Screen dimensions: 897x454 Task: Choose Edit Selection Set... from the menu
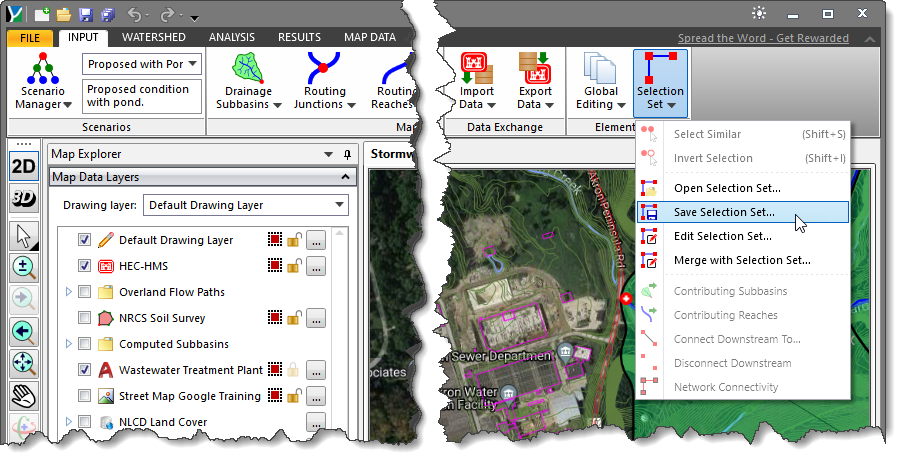click(743, 236)
